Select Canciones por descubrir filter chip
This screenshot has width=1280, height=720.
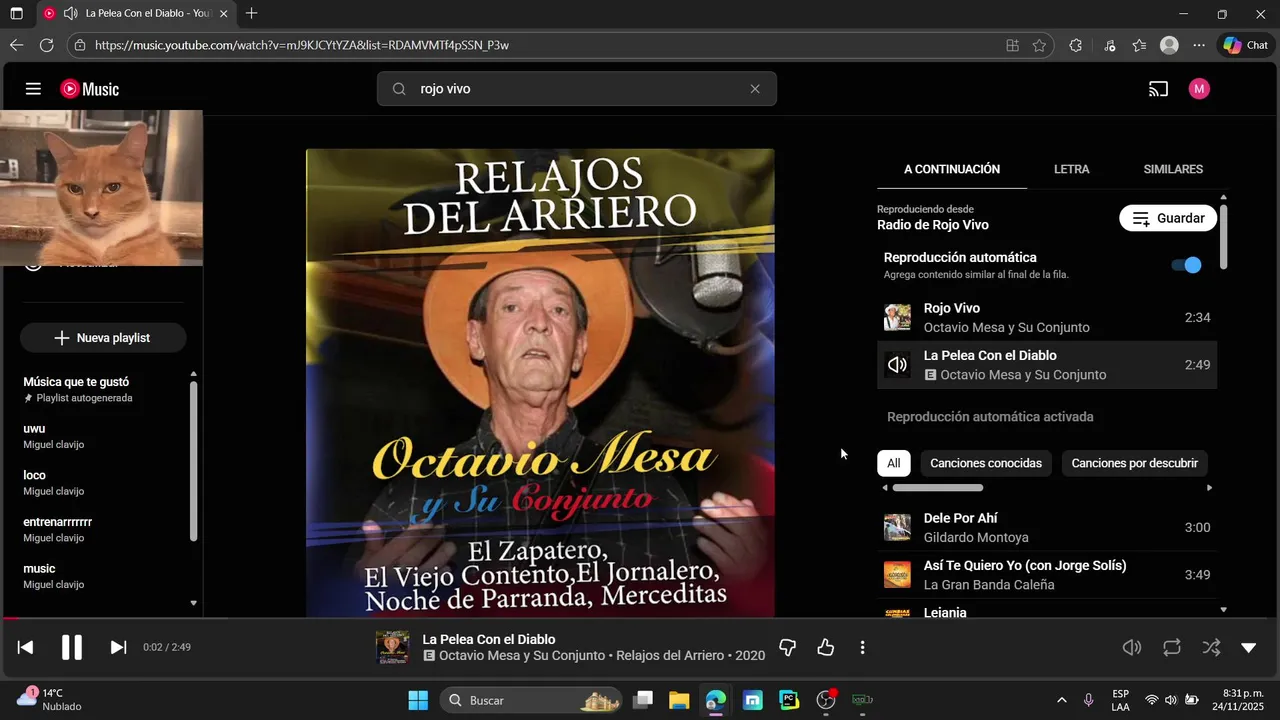[x=1134, y=463]
